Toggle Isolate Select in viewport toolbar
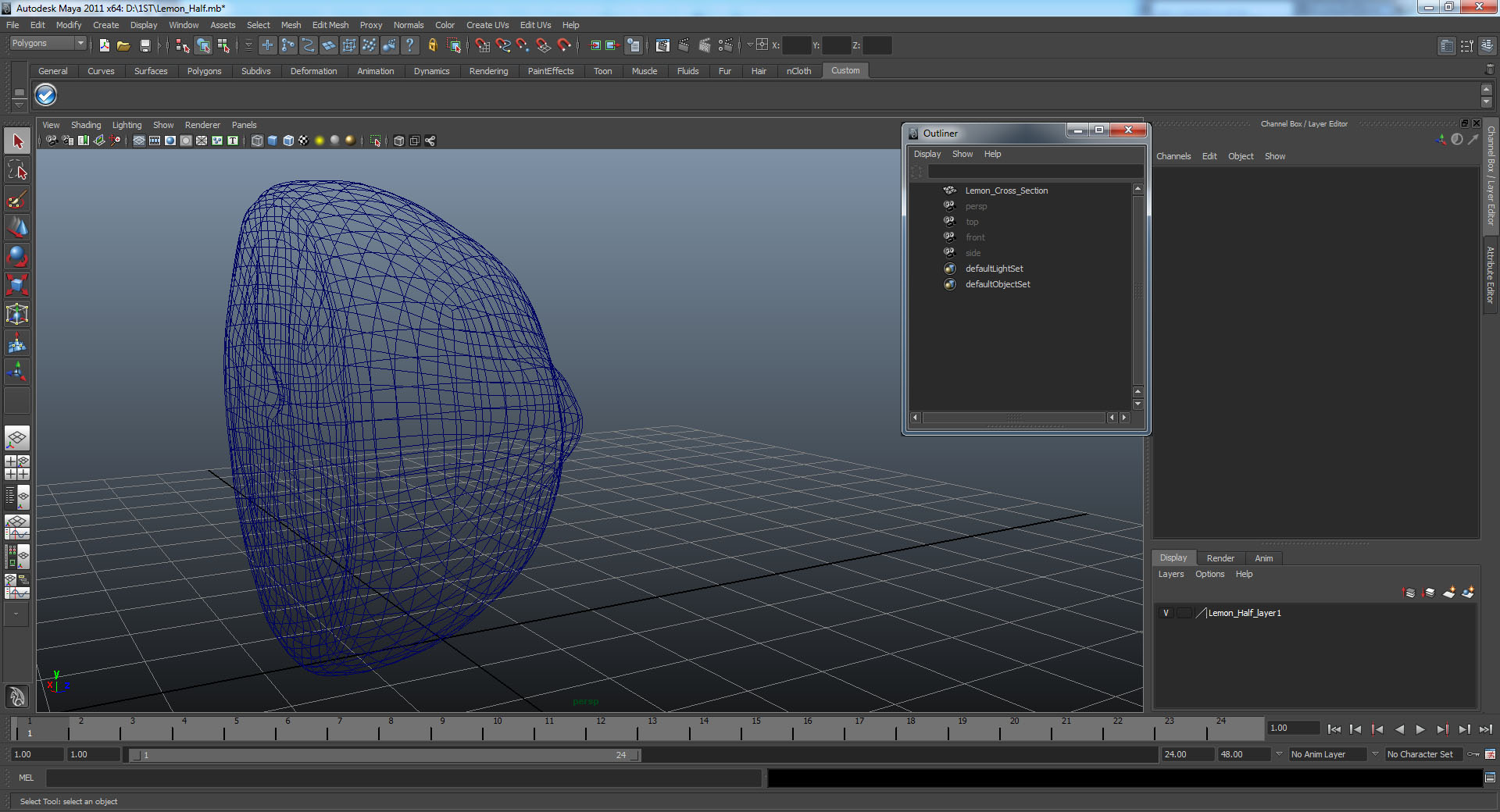Screen dimensions: 1500x812 click(376, 141)
